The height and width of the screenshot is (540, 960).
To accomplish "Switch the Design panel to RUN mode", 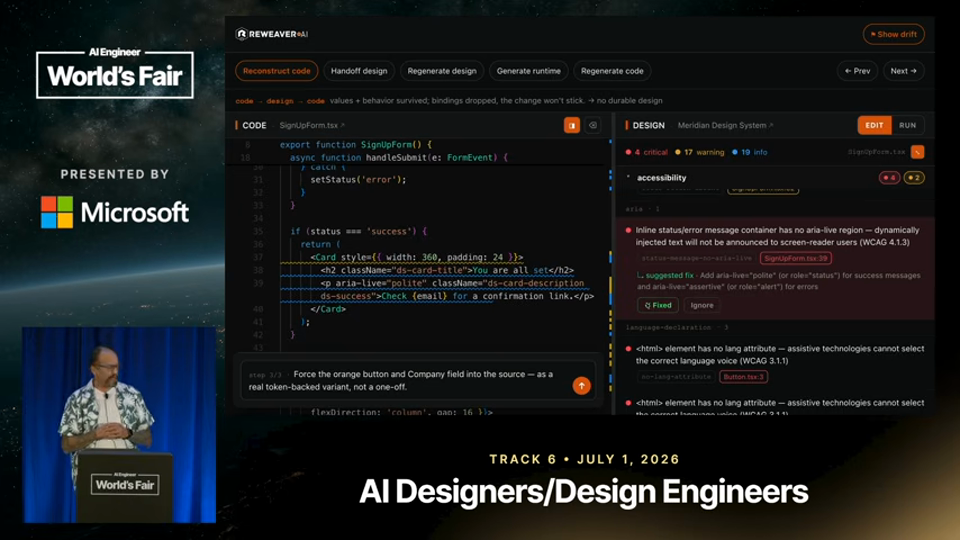I will 907,126.
